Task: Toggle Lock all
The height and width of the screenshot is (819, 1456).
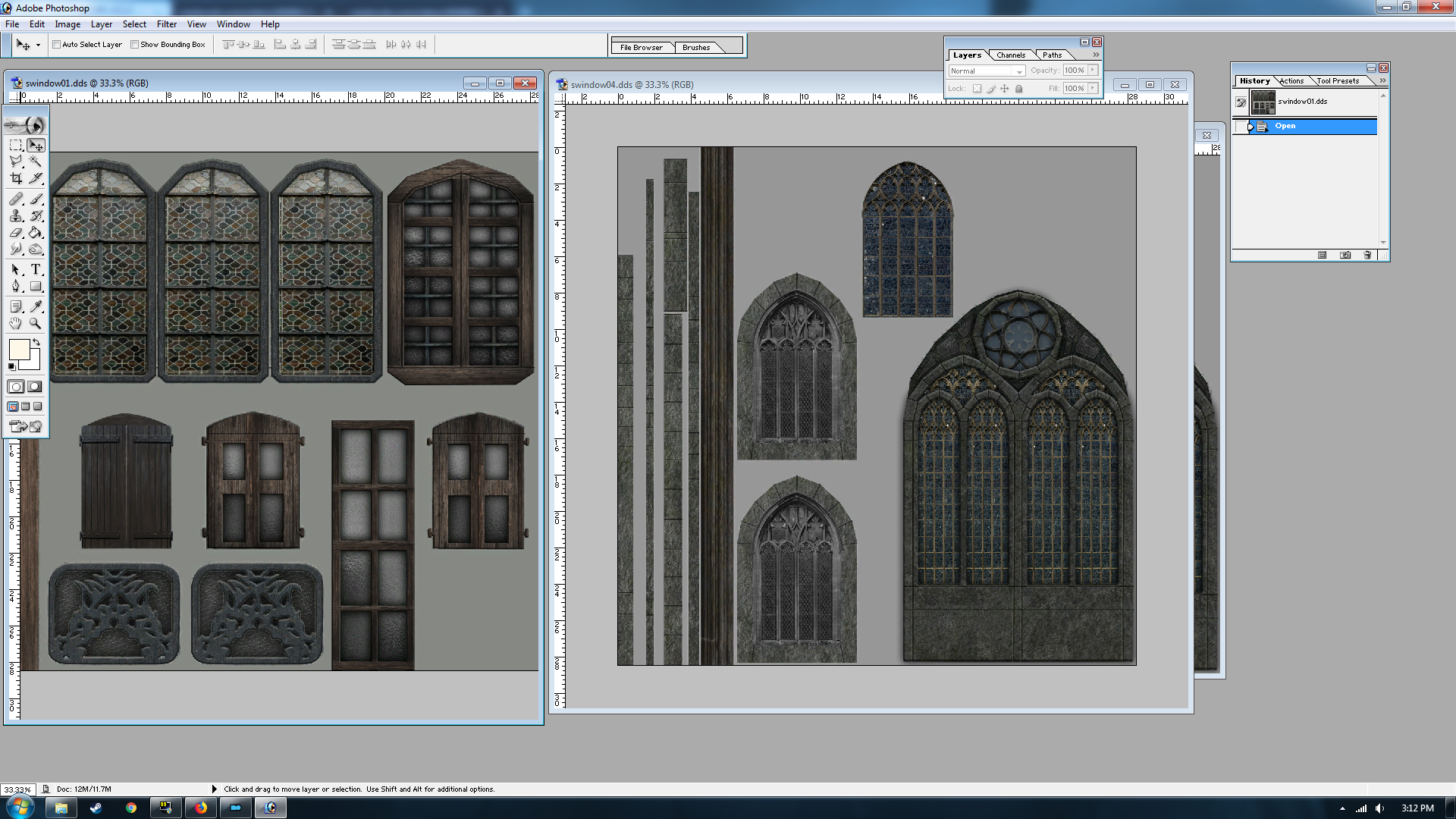Action: coord(1019,89)
